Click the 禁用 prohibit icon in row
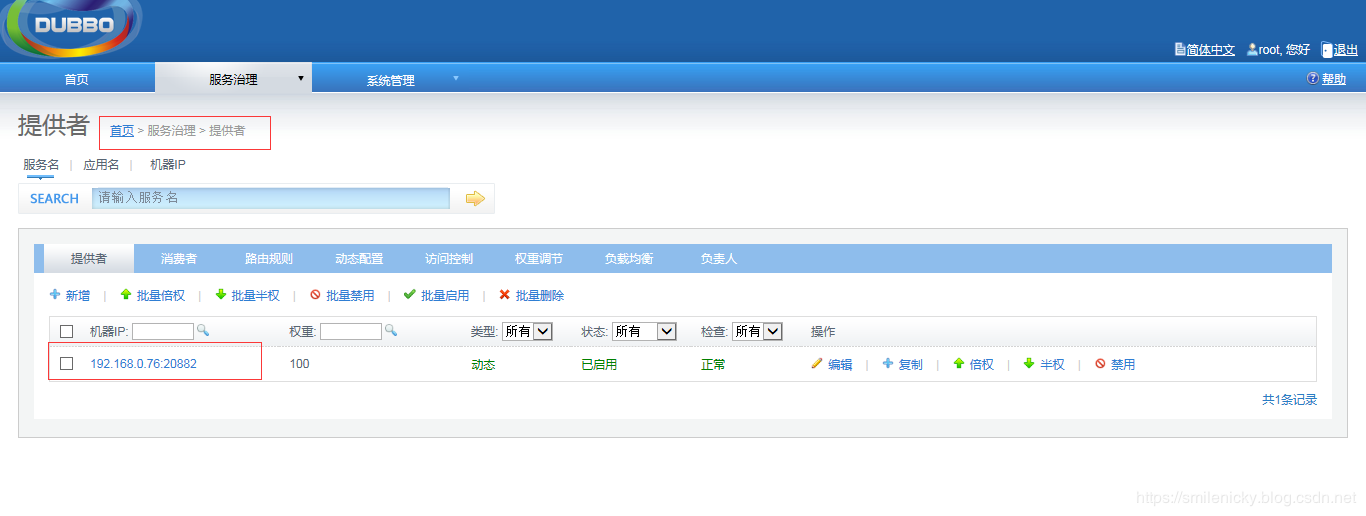1366x516 pixels. [1100, 364]
